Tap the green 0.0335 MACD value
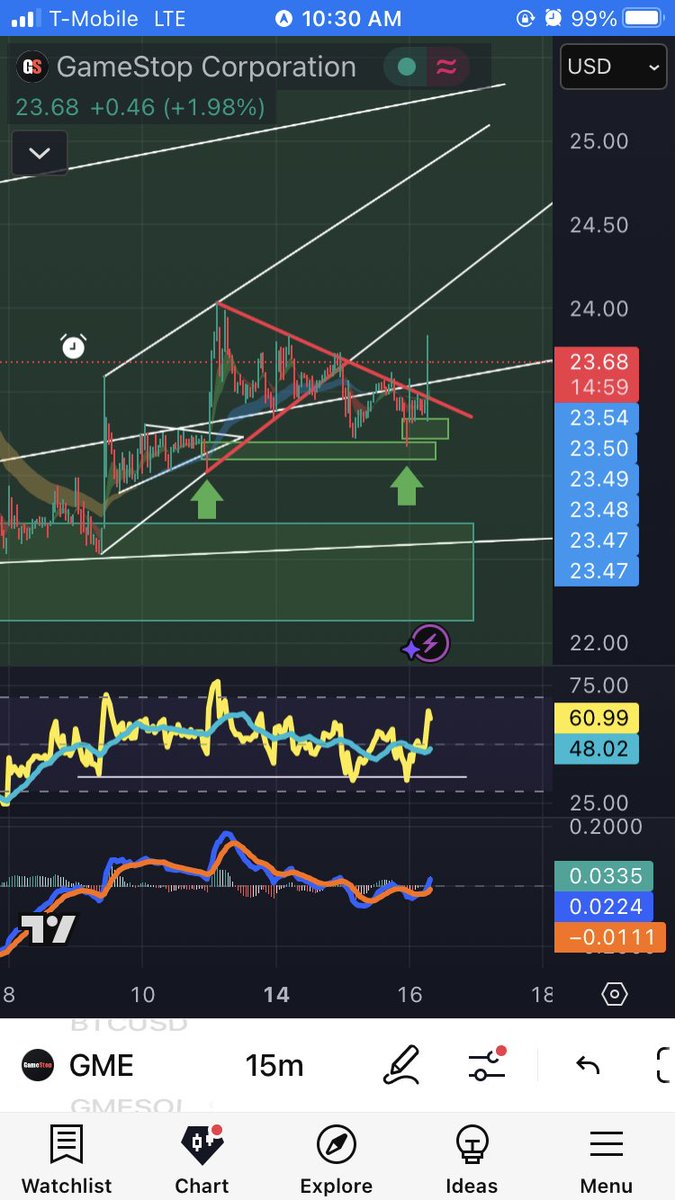The width and height of the screenshot is (675, 1200). tap(604, 876)
